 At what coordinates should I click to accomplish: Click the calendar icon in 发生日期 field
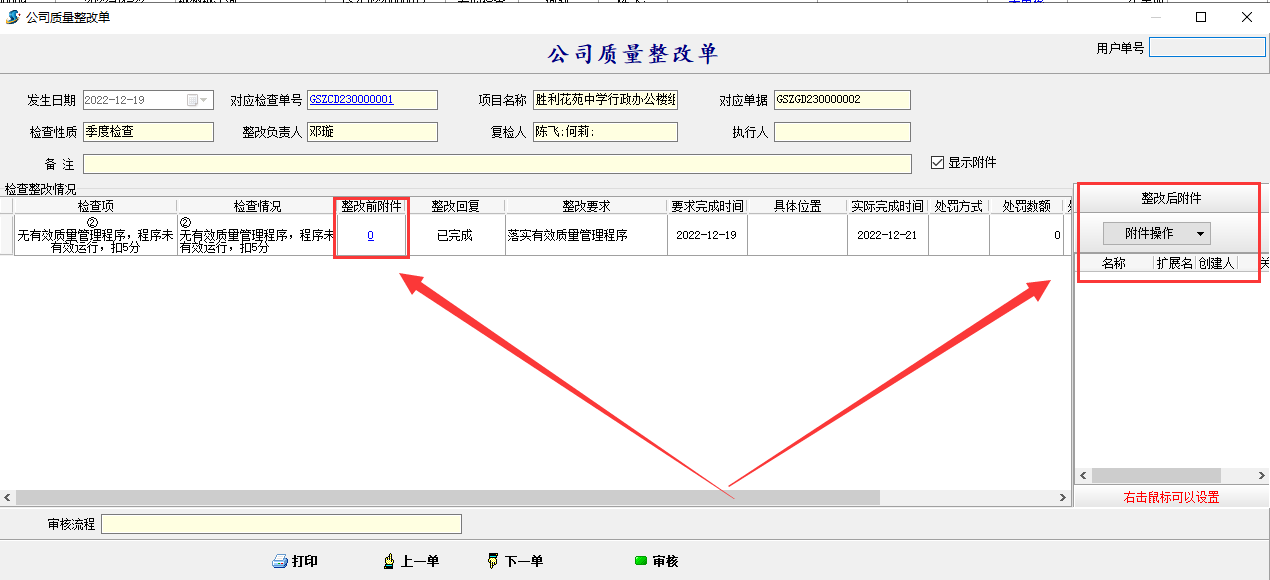pos(192,100)
